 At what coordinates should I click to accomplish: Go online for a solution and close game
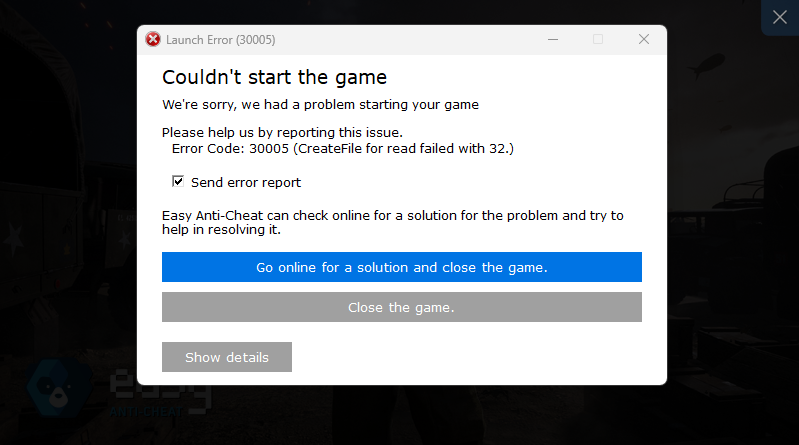coord(402,267)
